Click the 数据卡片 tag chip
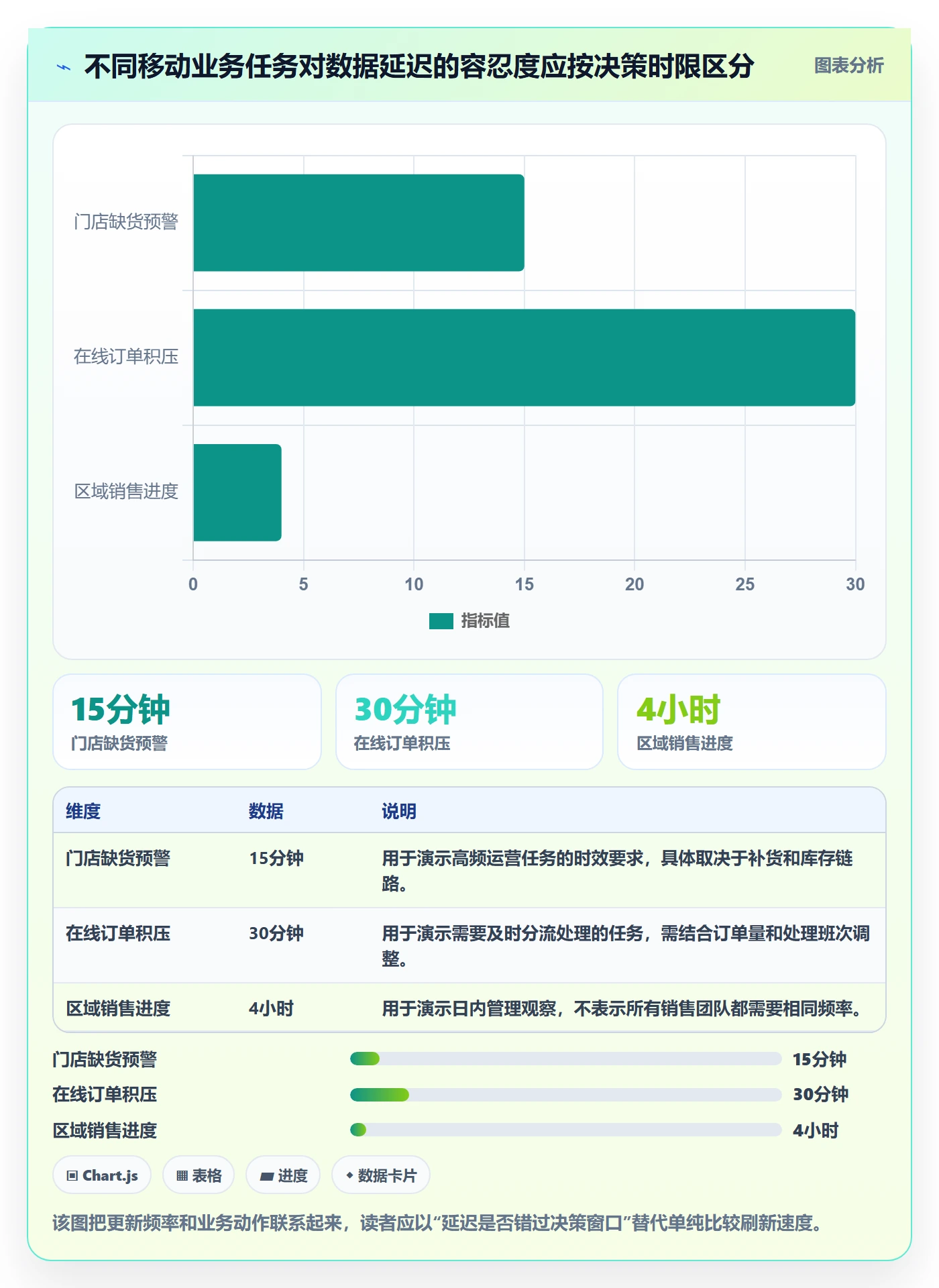 click(381, 1175)
